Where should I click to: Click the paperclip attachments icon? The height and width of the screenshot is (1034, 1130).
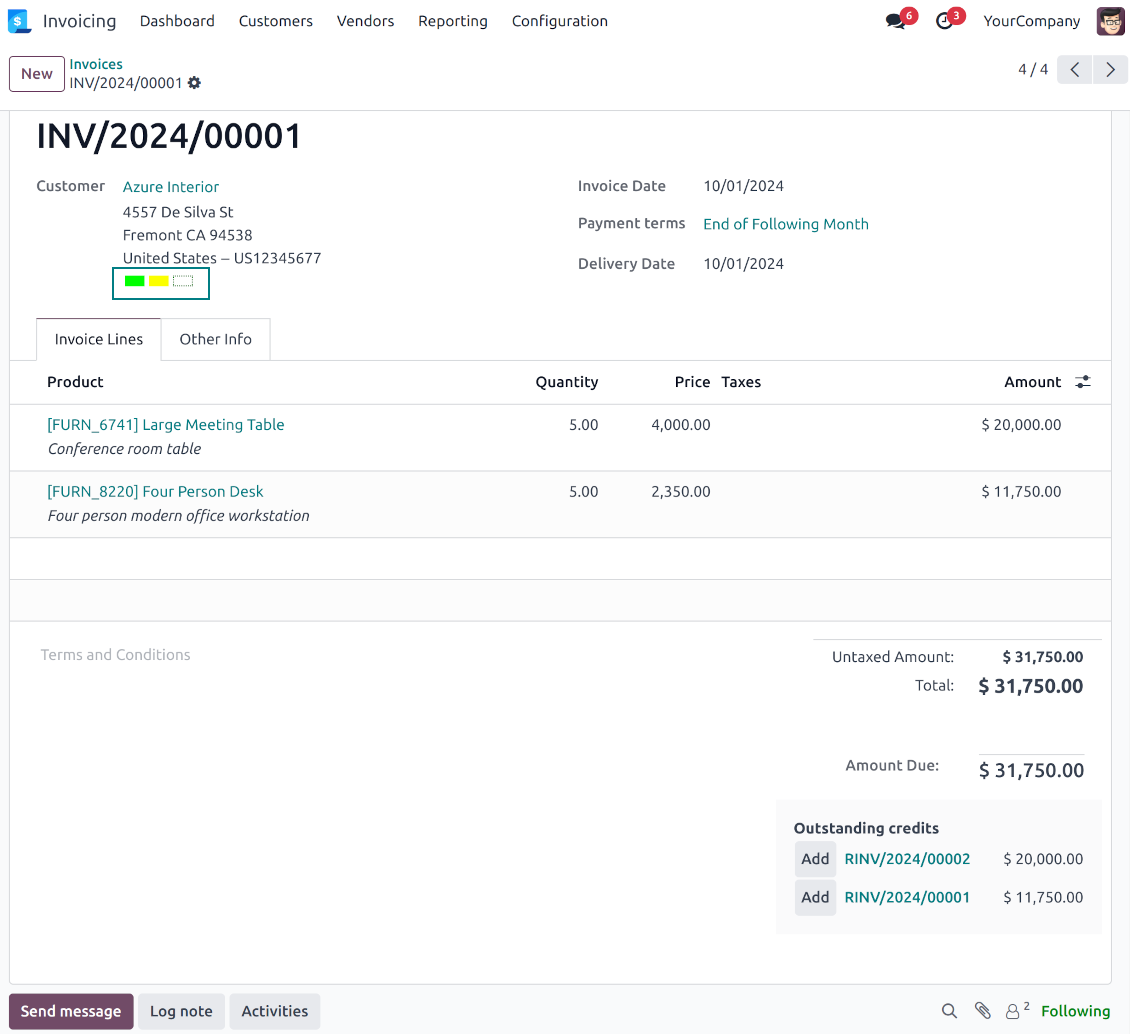983,1011
